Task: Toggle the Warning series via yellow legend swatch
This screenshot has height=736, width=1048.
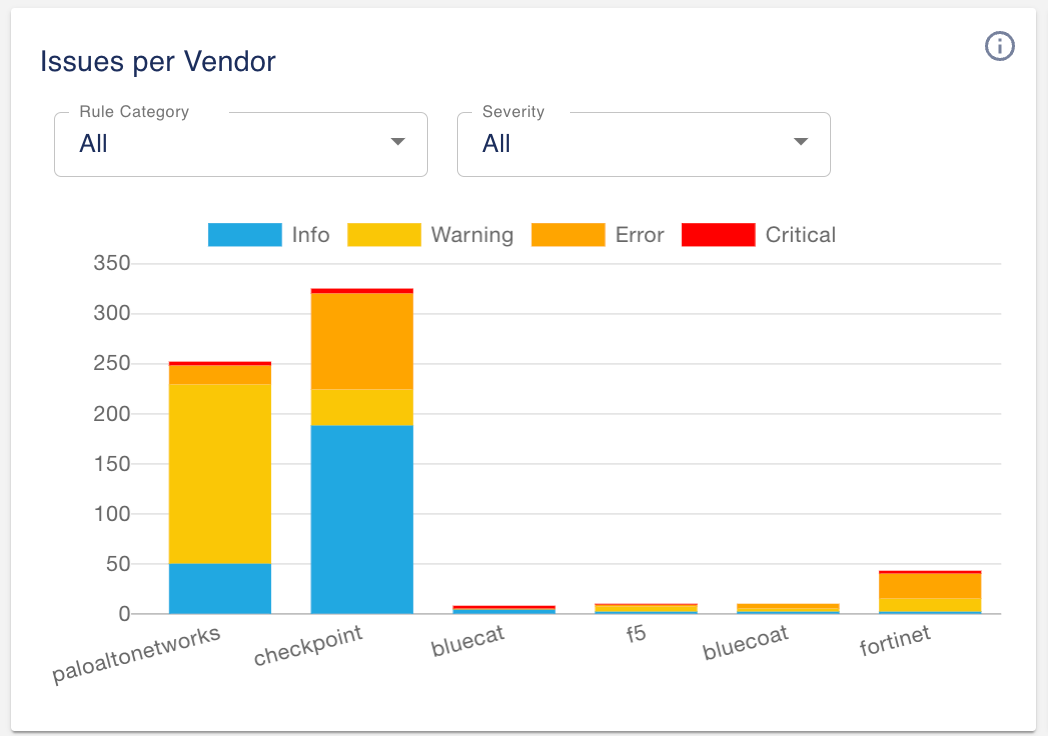Action: pos(384,235)
